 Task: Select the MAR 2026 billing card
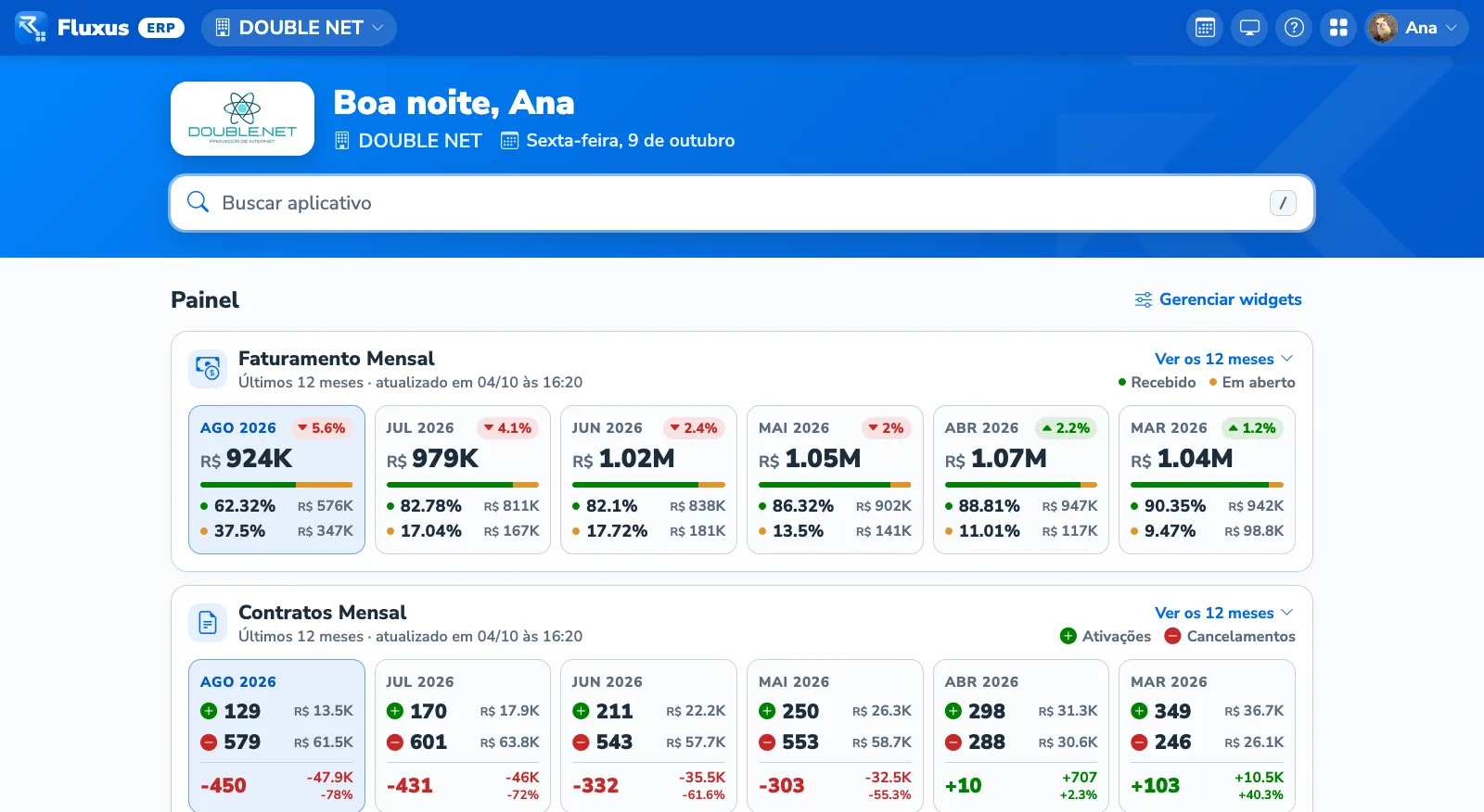[x=1207, y=479]
